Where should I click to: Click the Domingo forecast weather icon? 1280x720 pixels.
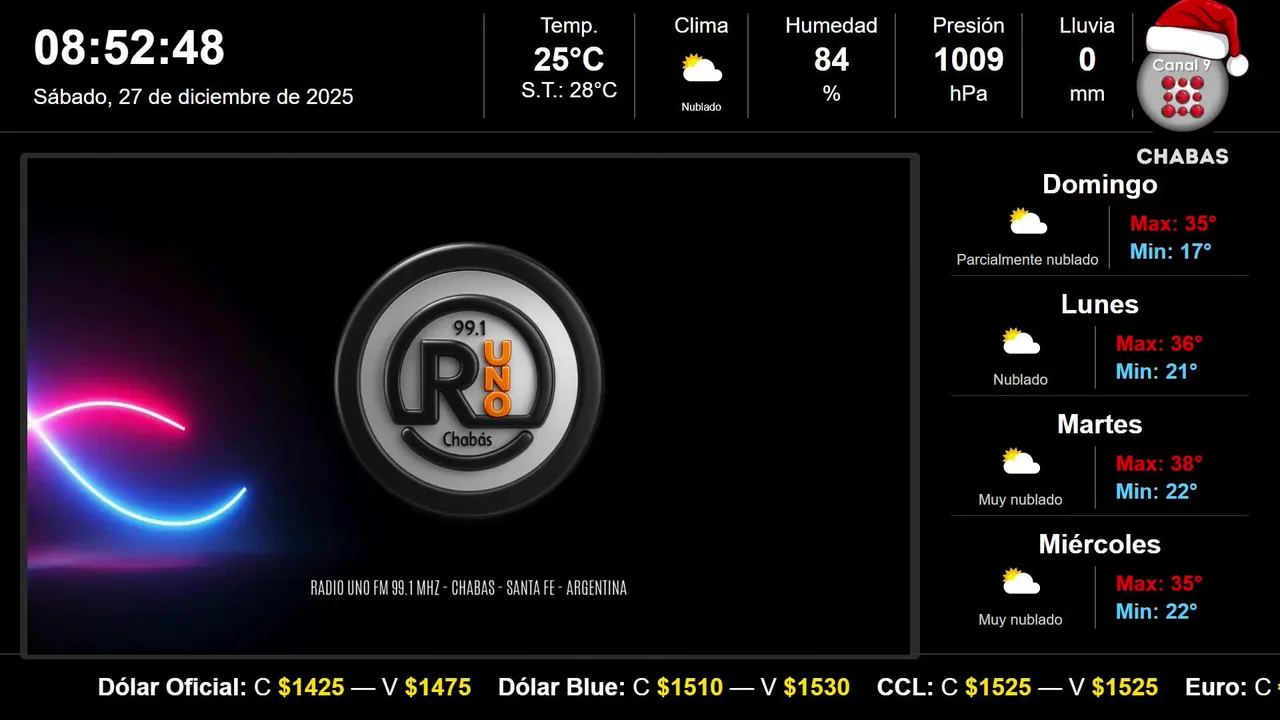(1027, 221)
